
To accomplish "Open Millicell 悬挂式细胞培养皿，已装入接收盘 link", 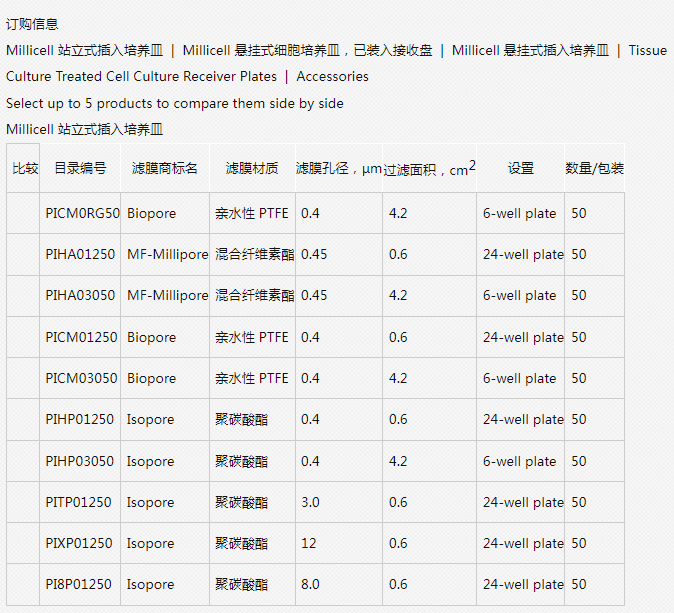I will tap(307, 50).
